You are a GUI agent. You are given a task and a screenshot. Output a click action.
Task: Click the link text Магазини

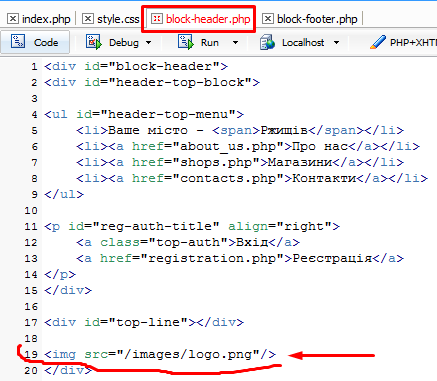pos(300,162)
